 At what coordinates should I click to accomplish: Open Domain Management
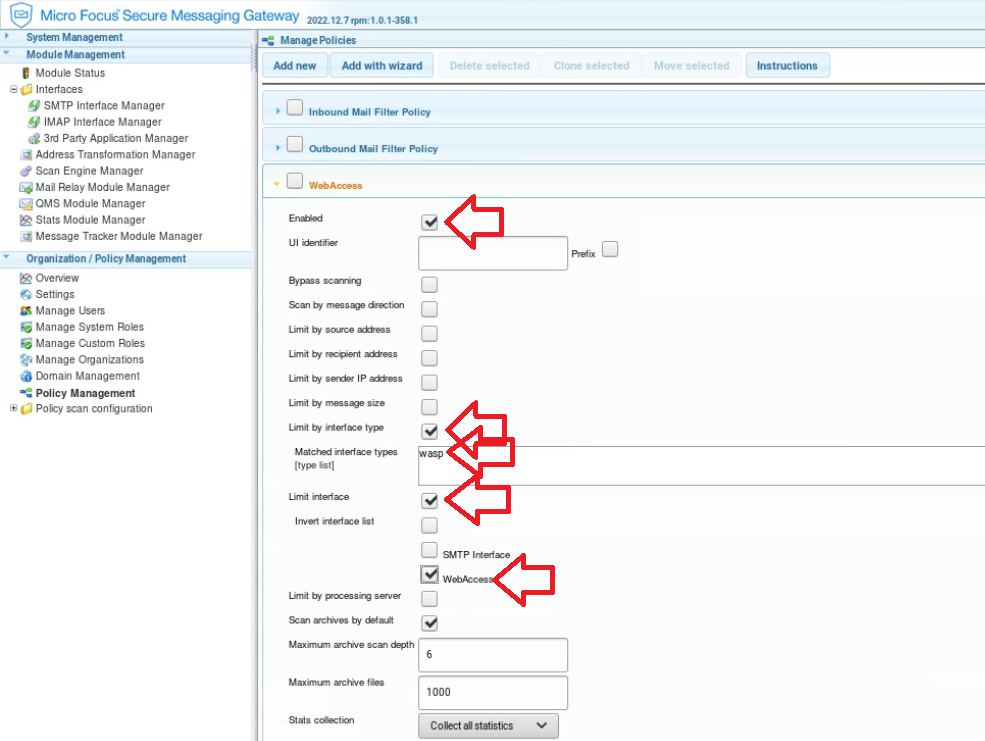click(x=85, y=376)
